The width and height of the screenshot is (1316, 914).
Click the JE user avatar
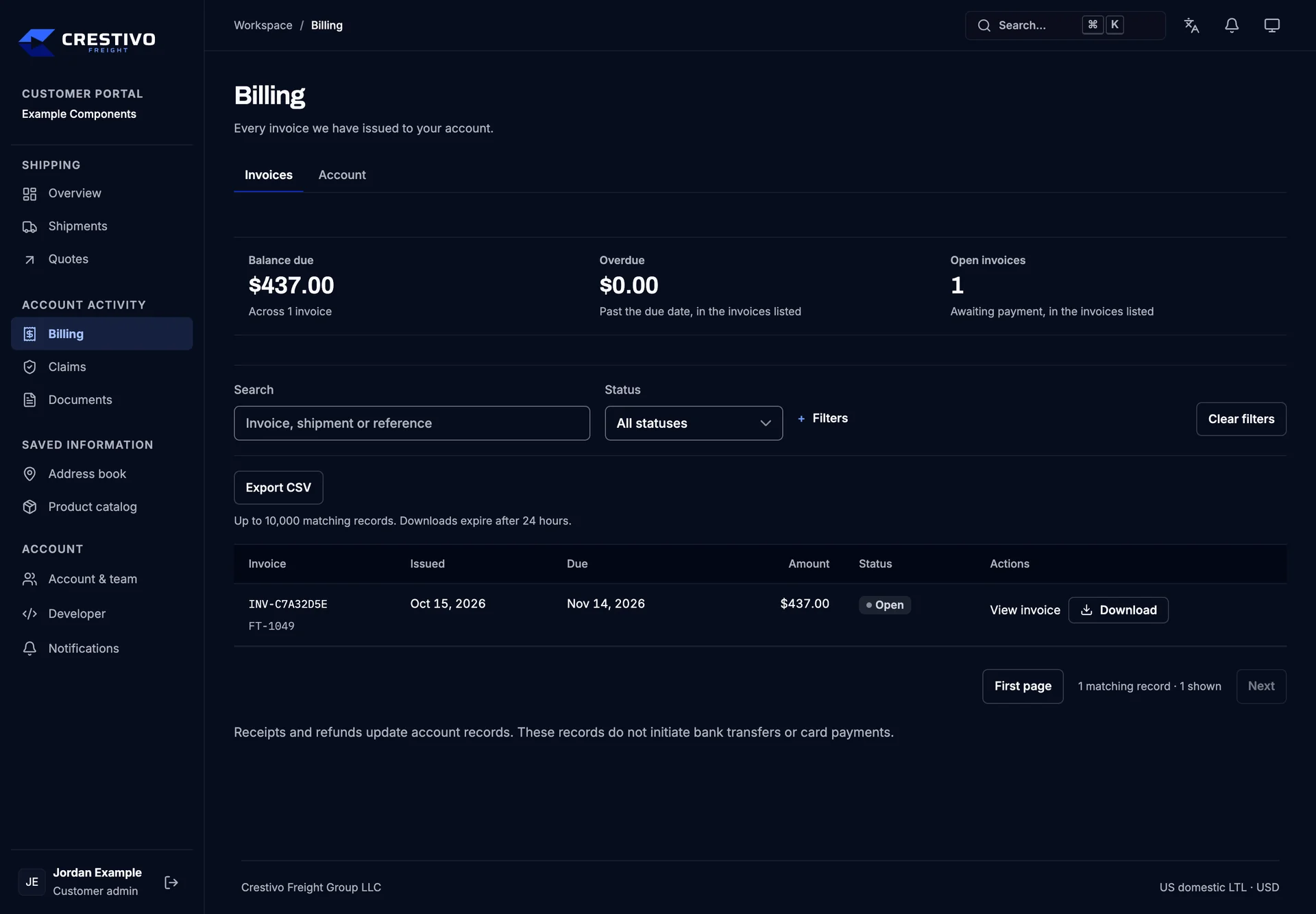pos(32,882)
